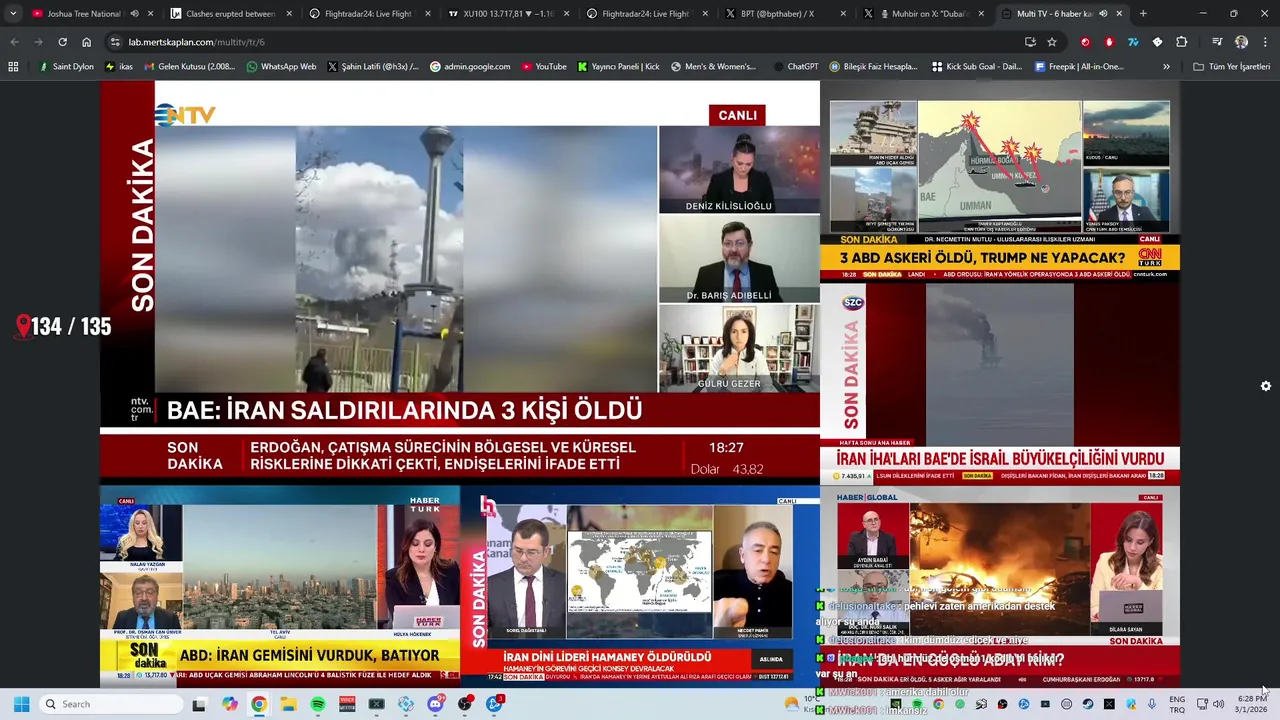Select the NTV live stream tile
1280x720 pixels.
click(460, 282)
